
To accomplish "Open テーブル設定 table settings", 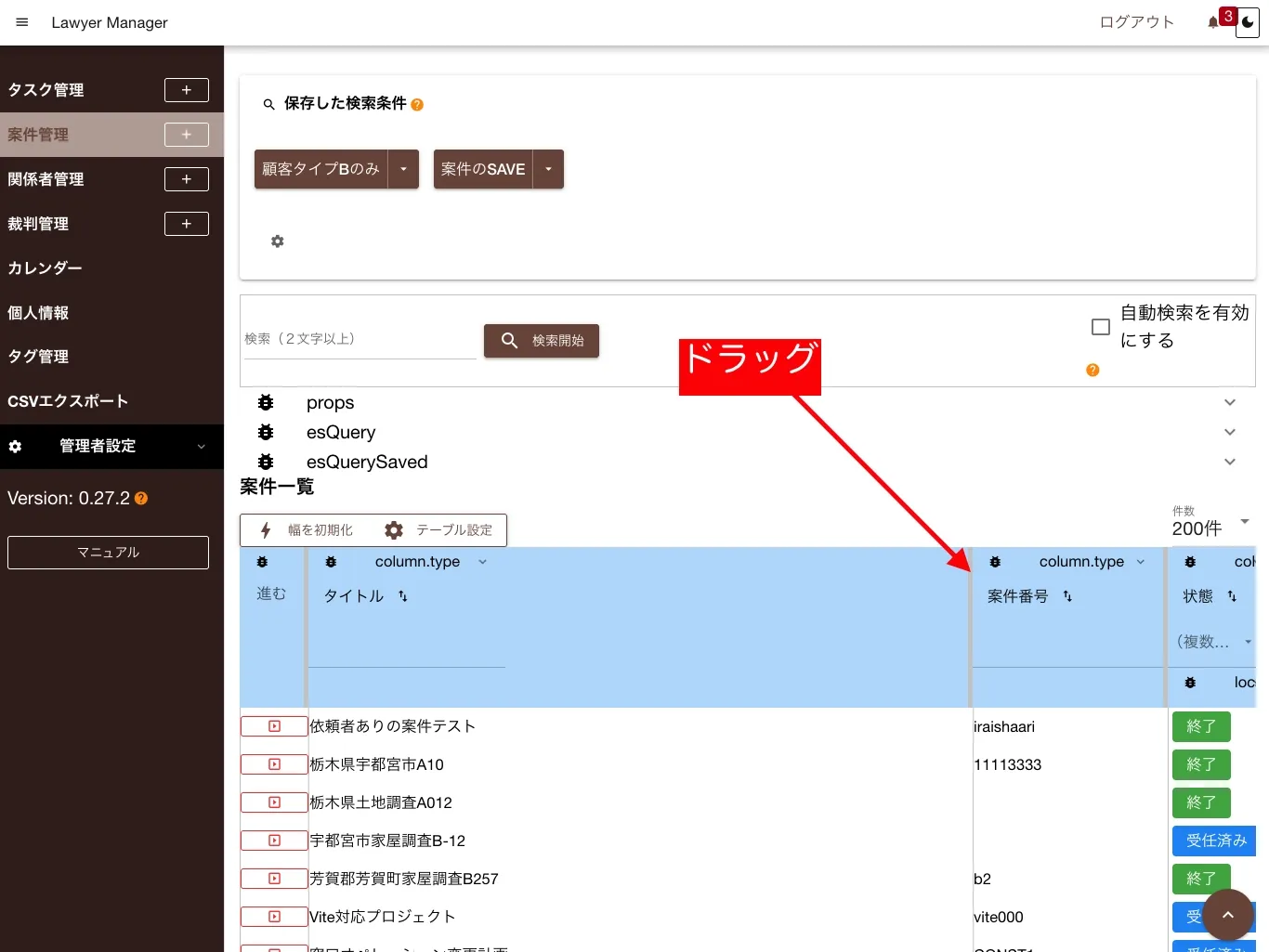I will point(438,530).
